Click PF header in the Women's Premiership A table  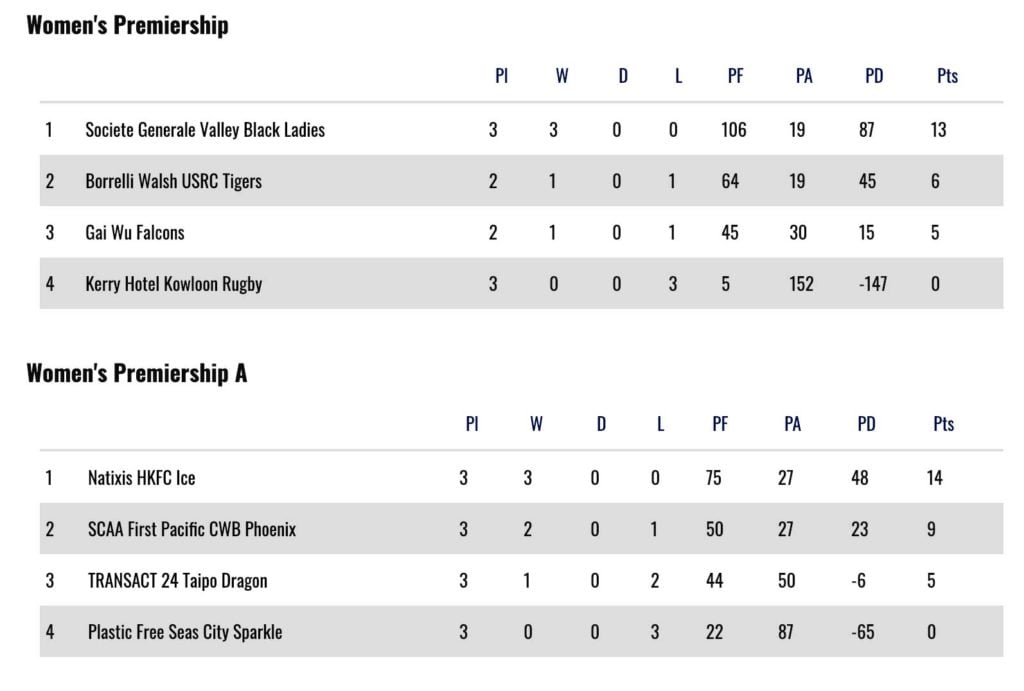click(x=720, y=424)
